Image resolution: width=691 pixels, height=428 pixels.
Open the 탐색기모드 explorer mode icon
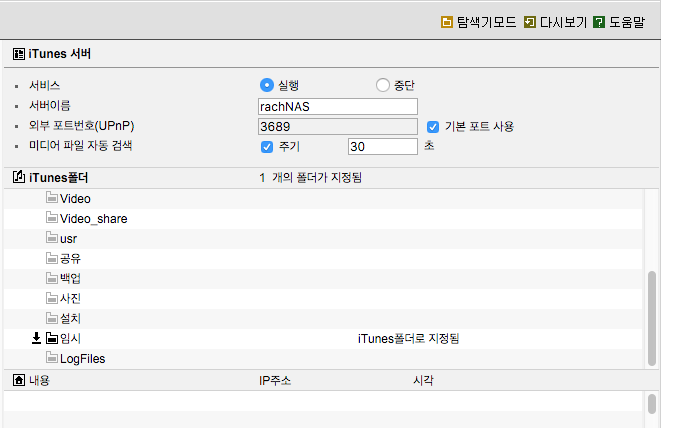tap(446, 22)
